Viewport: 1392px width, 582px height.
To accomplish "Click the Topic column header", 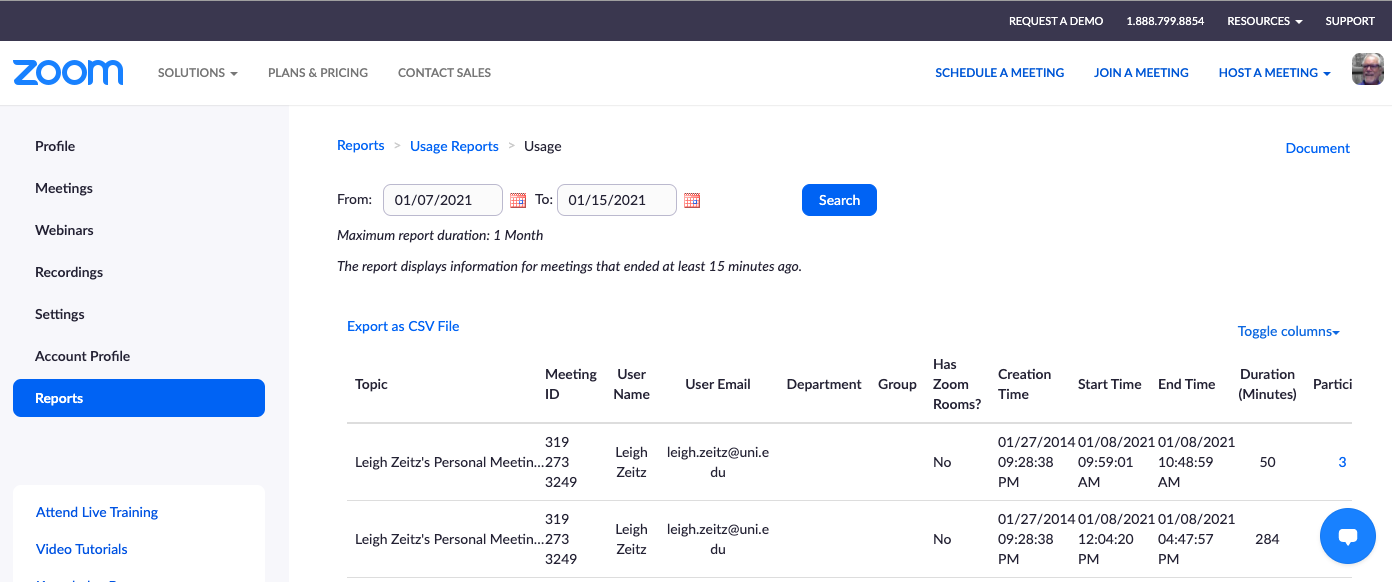I will (x=371, y=384).
